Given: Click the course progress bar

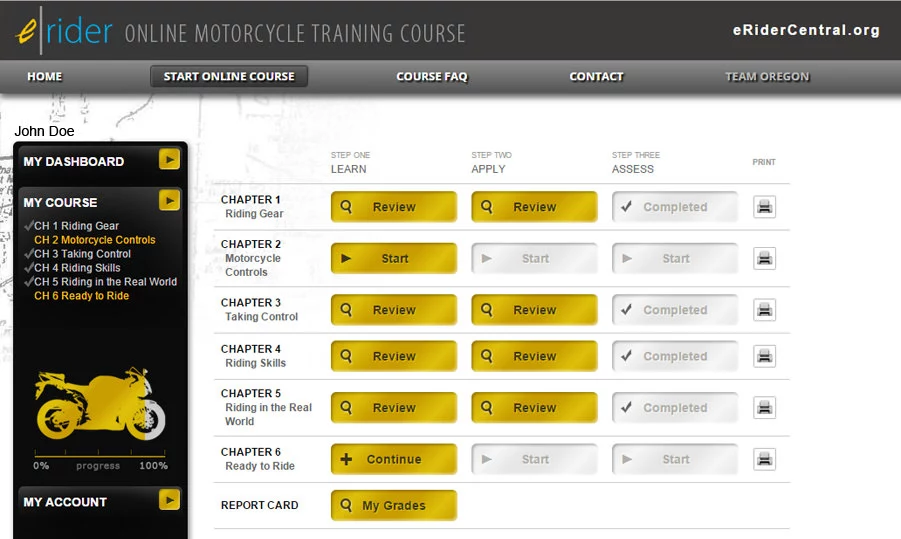Looking at the screenshot, I should coord(100,457).
